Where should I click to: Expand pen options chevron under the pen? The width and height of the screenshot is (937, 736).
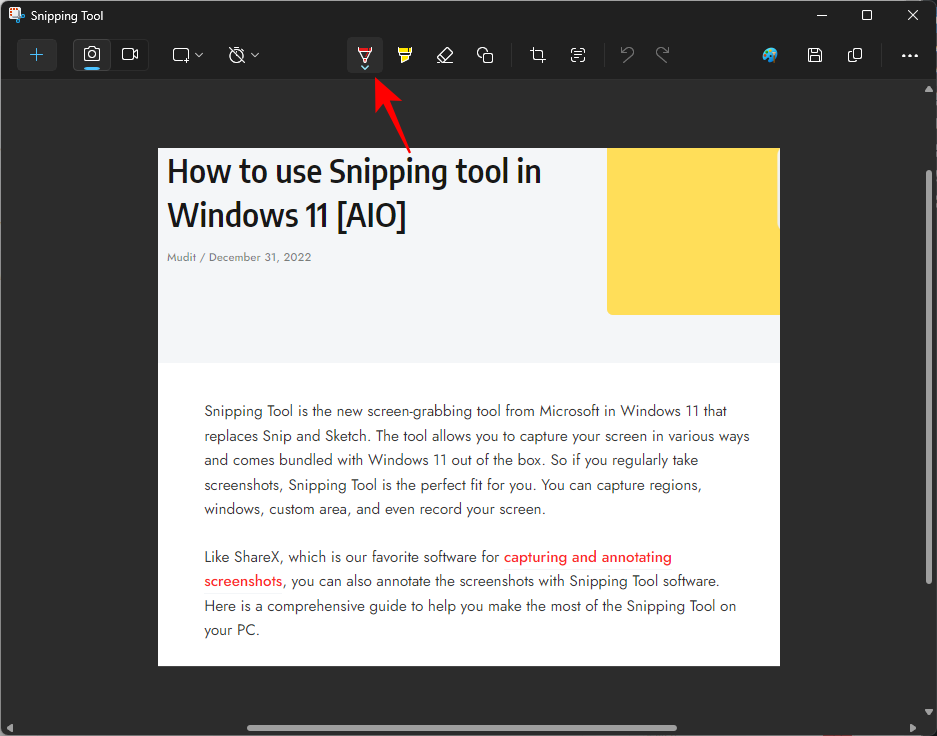(365, 68)
